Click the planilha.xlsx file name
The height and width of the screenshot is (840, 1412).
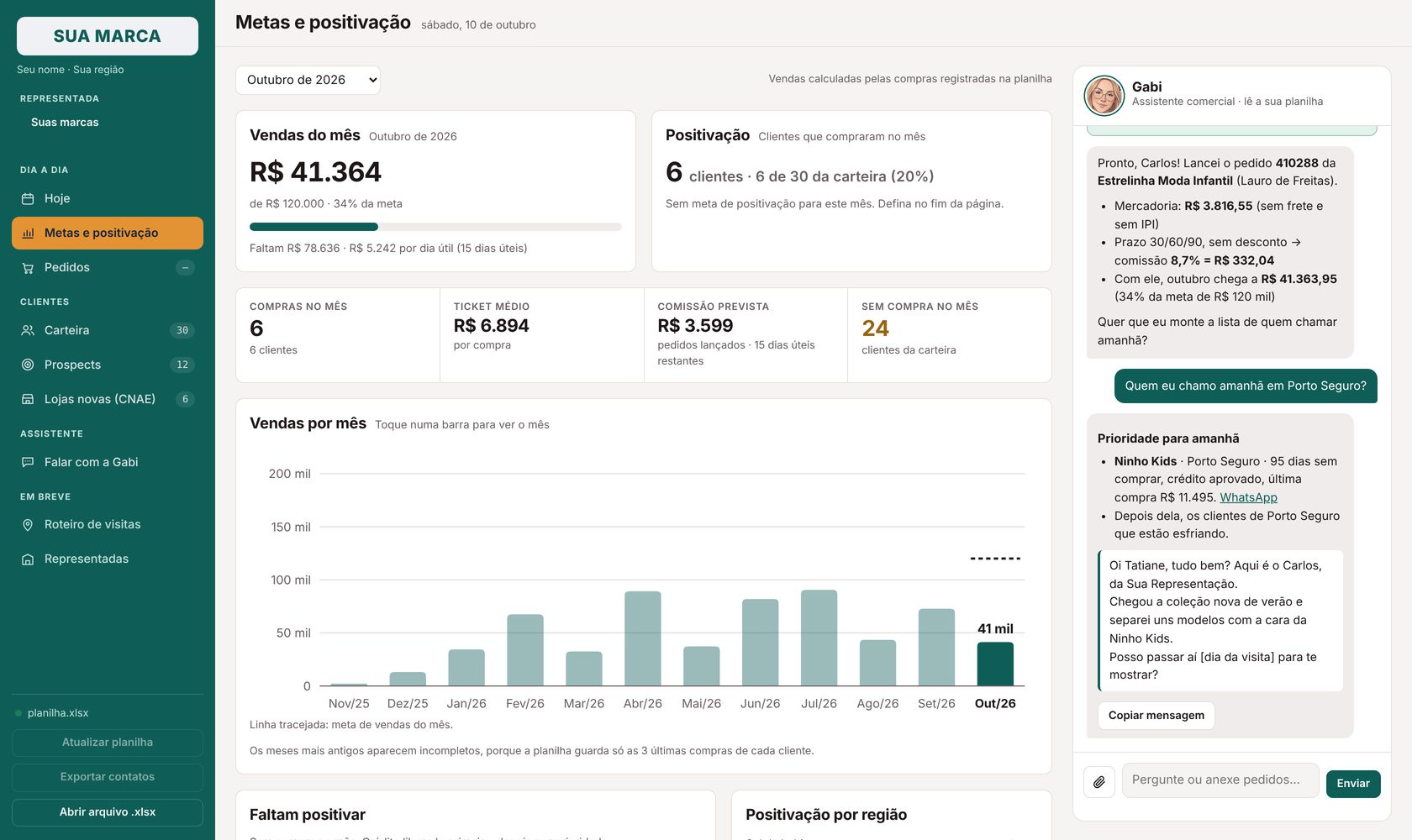58,713
